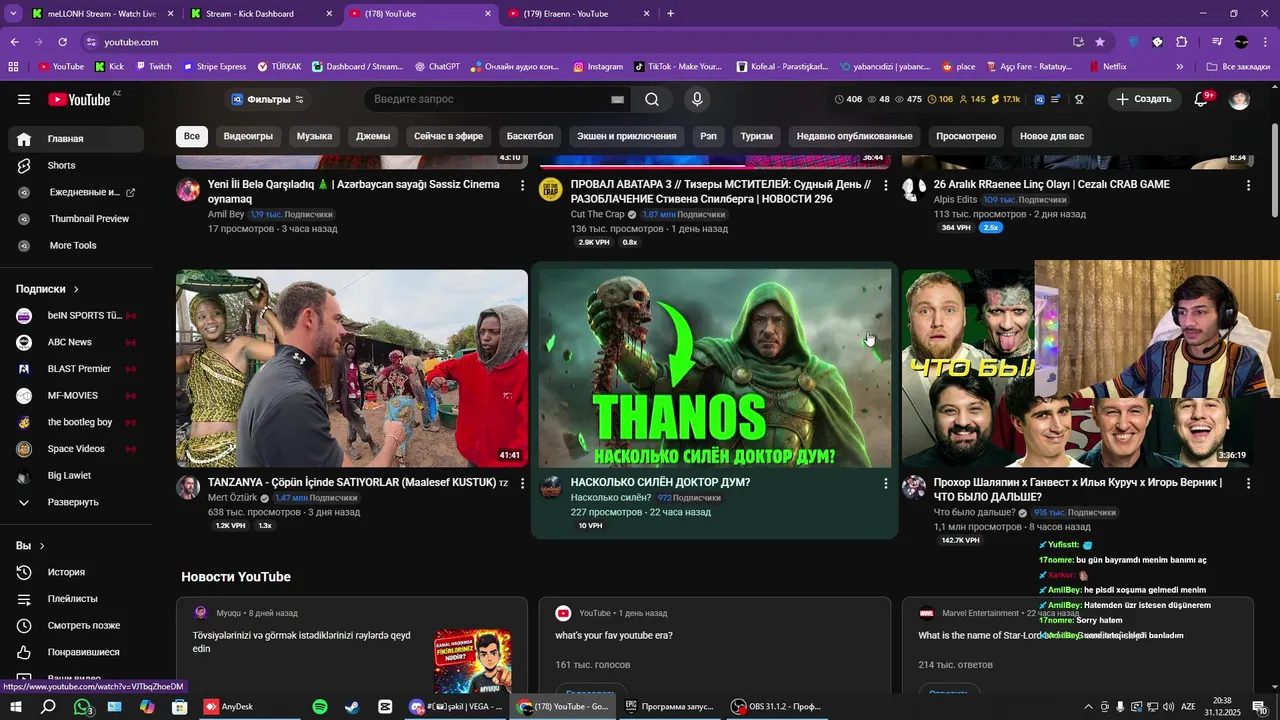Open OBS 31.1.2 from taskbar
This screenshot has height=720, width=1280.
tap(775, 707)
